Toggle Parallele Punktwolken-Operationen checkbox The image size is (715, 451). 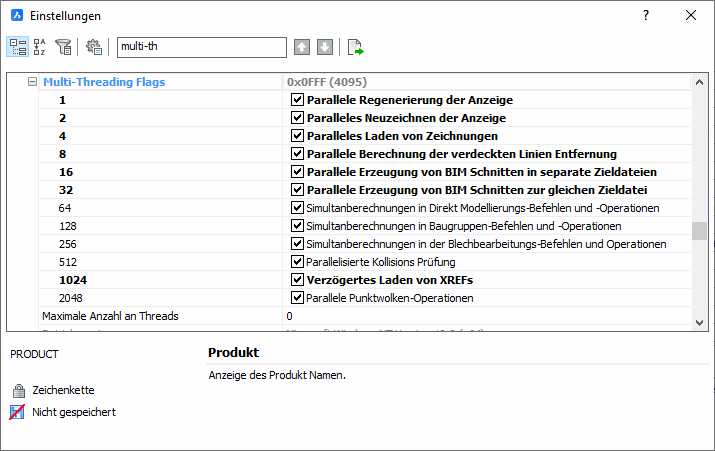click(x=297, y=298)
